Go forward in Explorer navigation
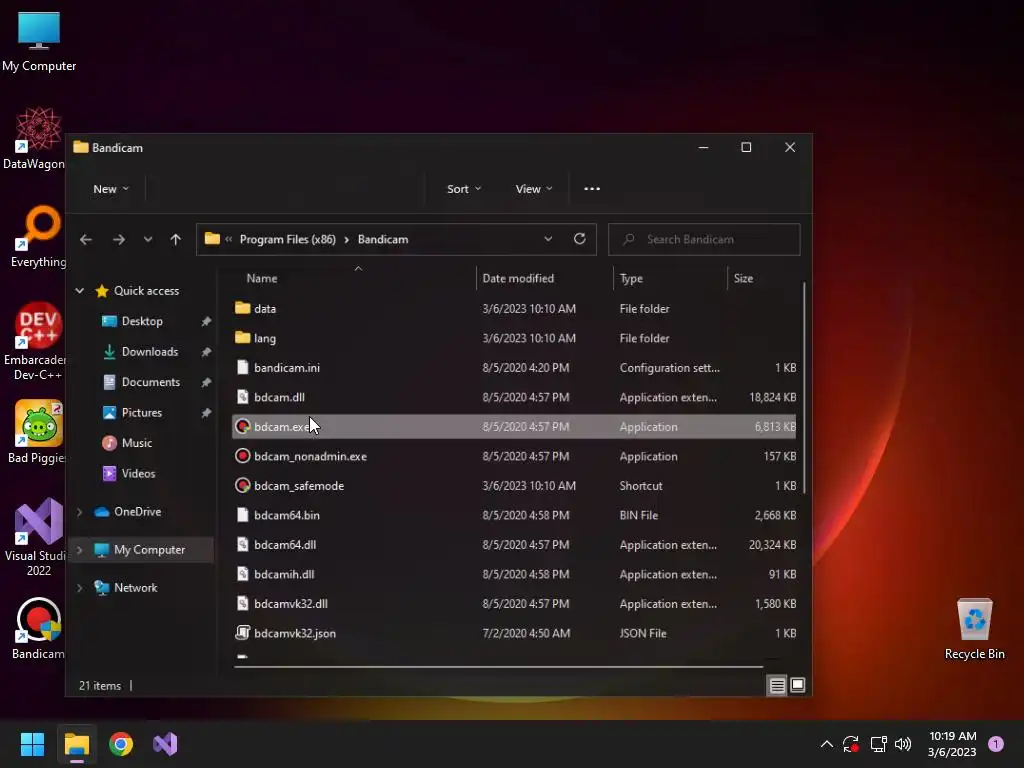 coord(118,240)
